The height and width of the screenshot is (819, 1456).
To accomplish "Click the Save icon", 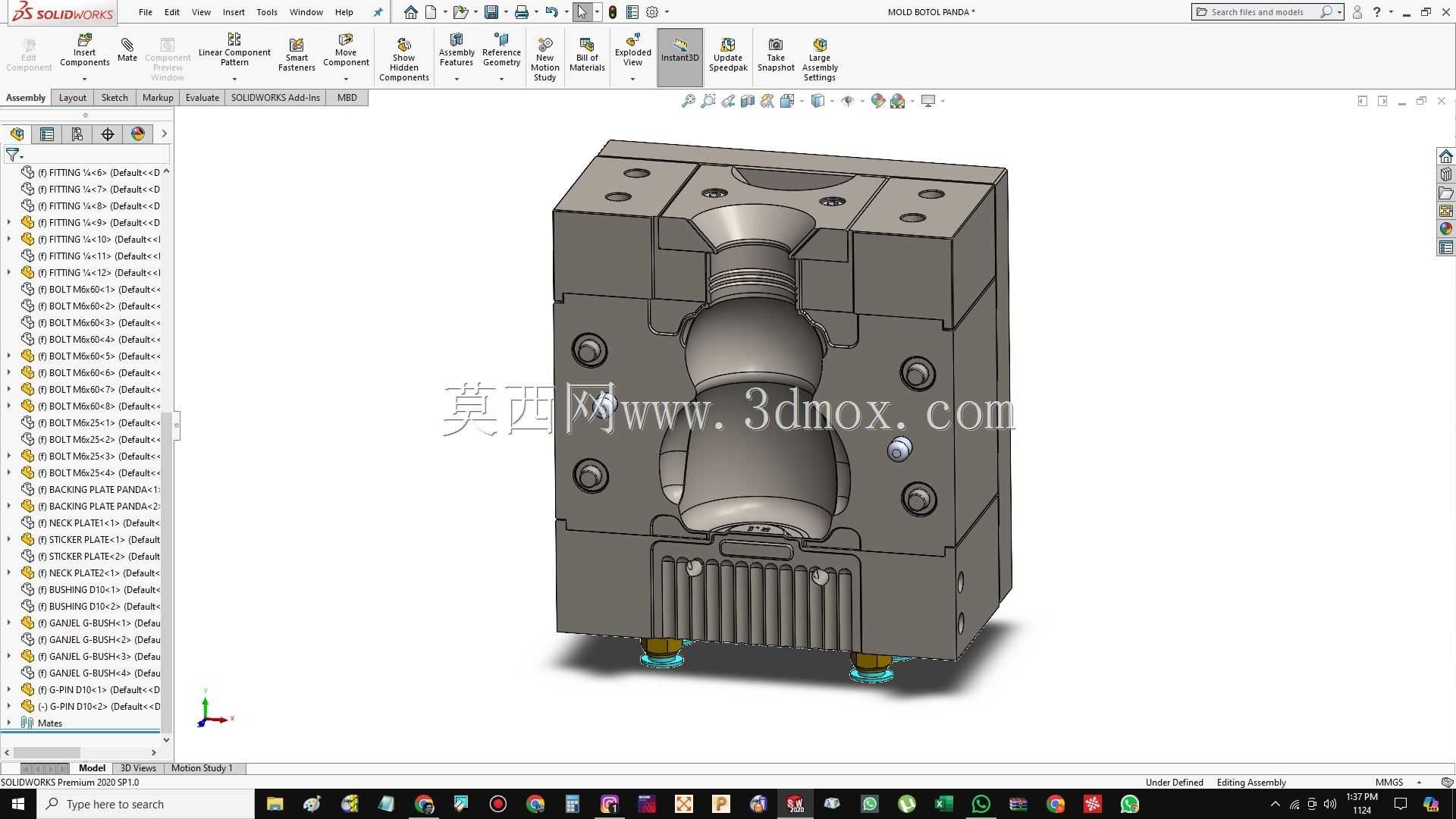I will 491,12.
